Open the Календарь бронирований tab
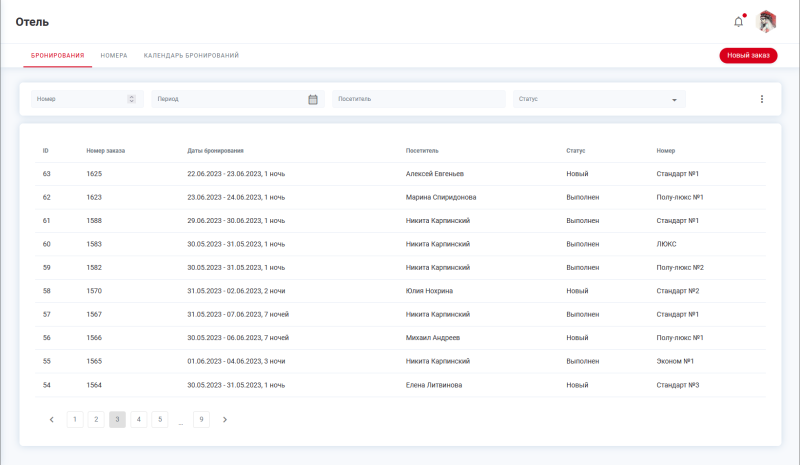Screen dimensions: 800x465 tap(191, 55)
